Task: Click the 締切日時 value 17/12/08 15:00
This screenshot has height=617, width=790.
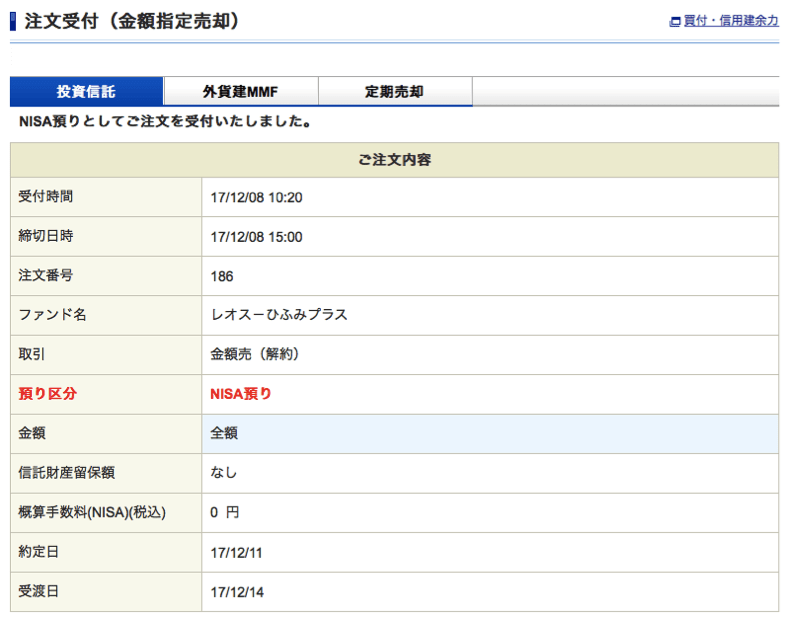Action: click(x=256, y=237)
